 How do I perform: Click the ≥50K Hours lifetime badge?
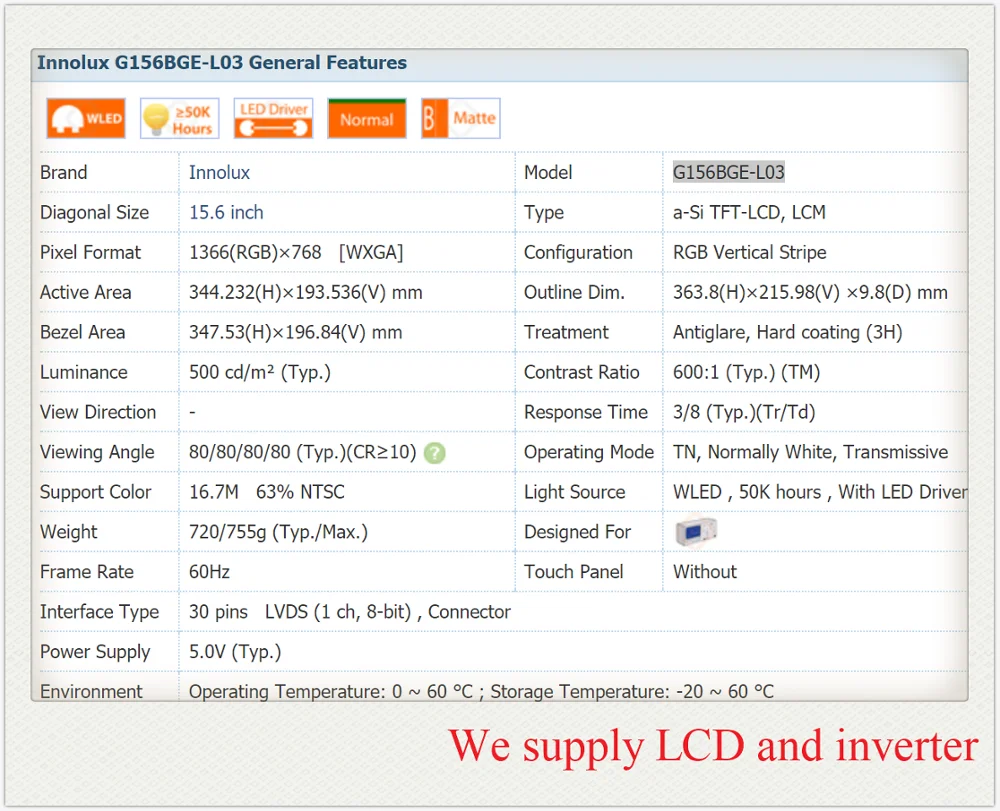pyautogui.click(x=180, y=118)
